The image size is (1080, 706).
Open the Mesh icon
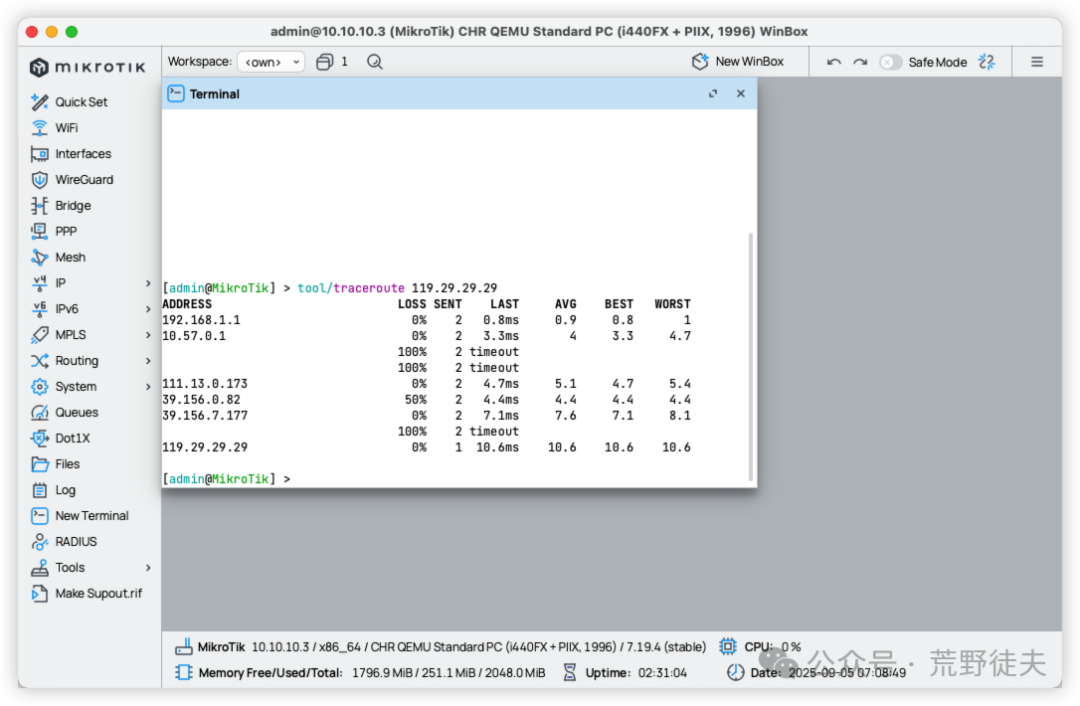tap(39, 257)
